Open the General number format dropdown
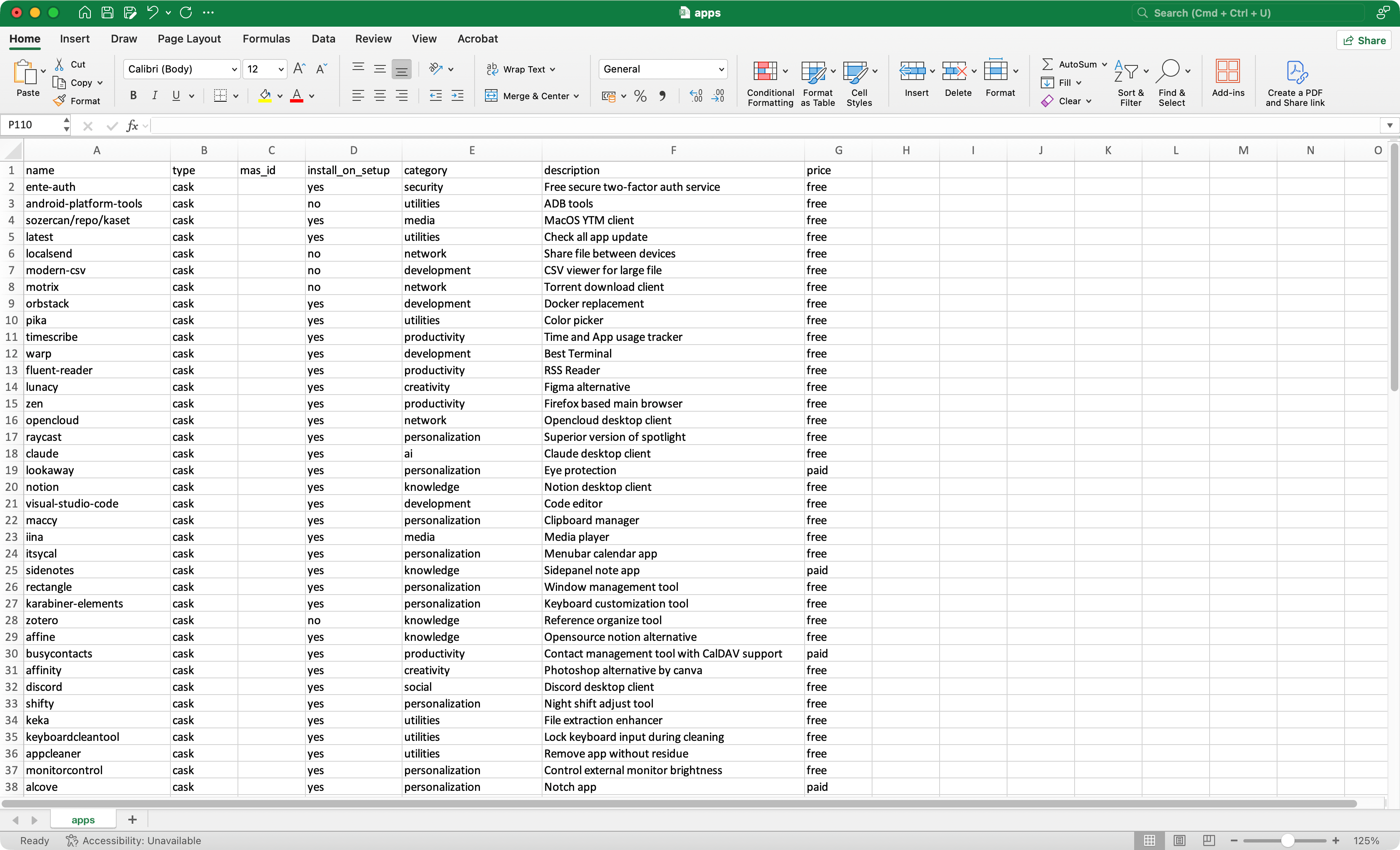The image size is (1400, 850). tap(721, 69)
